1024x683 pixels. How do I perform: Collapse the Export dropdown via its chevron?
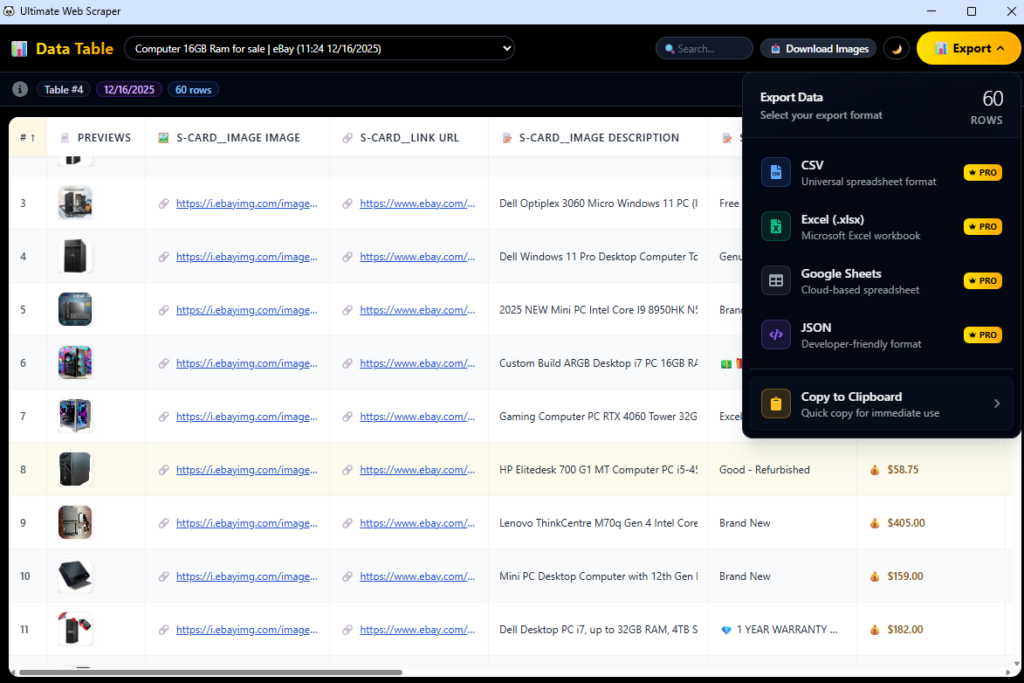(998, 47)
